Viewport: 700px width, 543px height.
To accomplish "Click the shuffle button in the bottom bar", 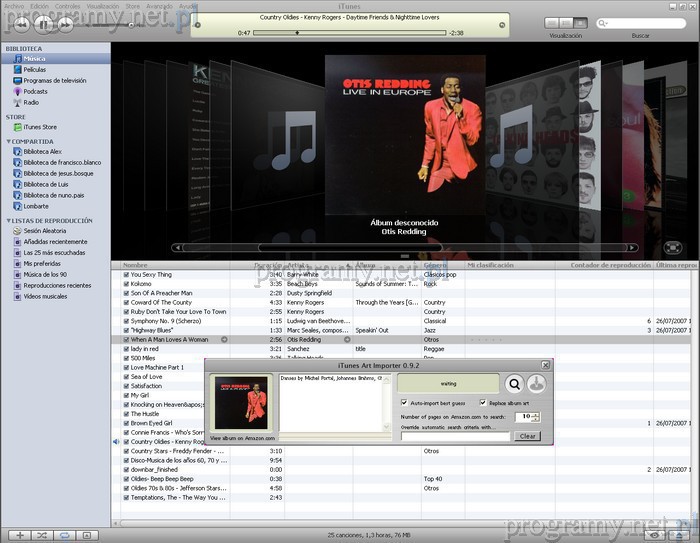I will (42, 535).
